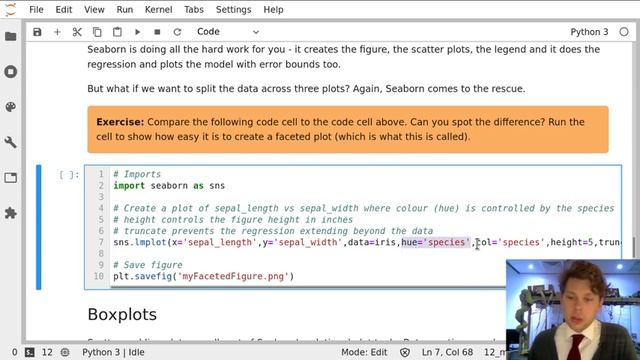Click the presenter webcam video overlay

pos(573,309)
